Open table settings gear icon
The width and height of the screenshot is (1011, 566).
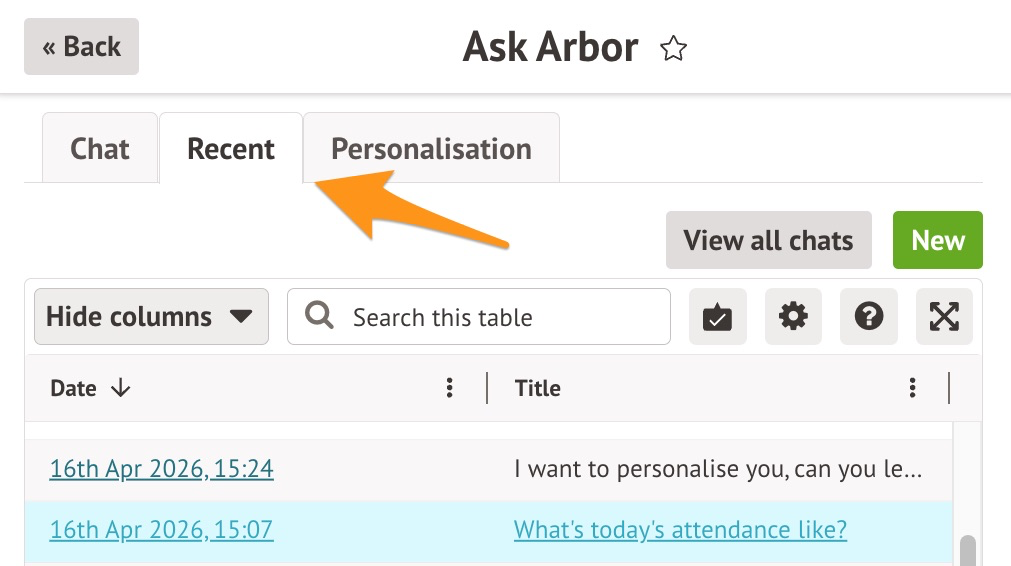point(793,317)
